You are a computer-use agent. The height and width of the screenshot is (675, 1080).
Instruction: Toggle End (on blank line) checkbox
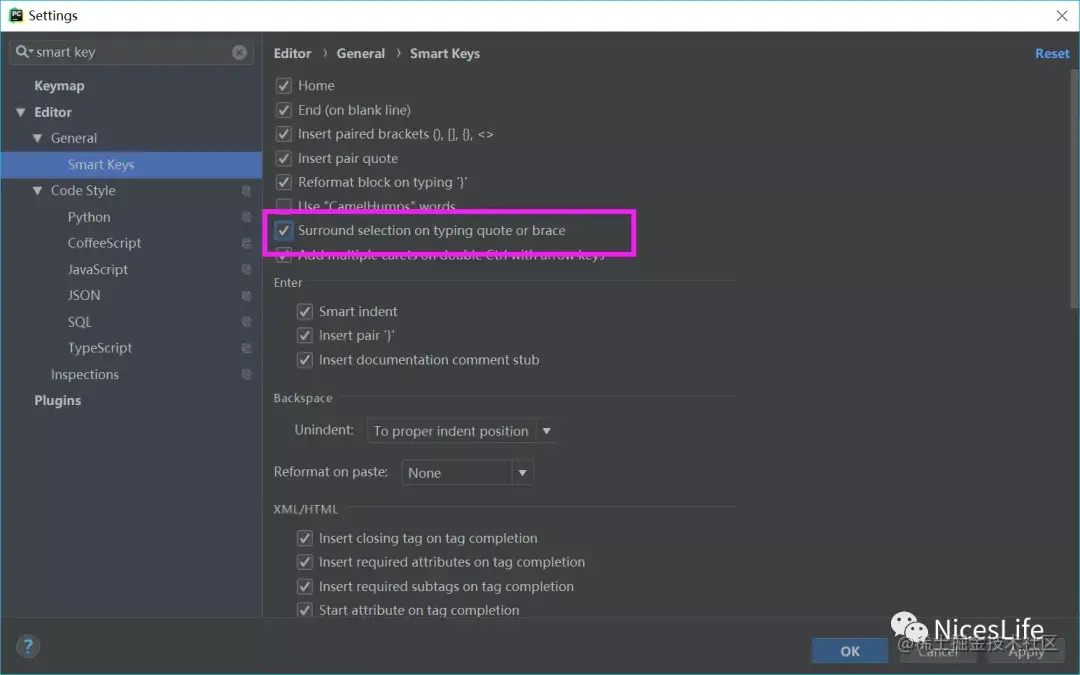[x=283, y=110]
